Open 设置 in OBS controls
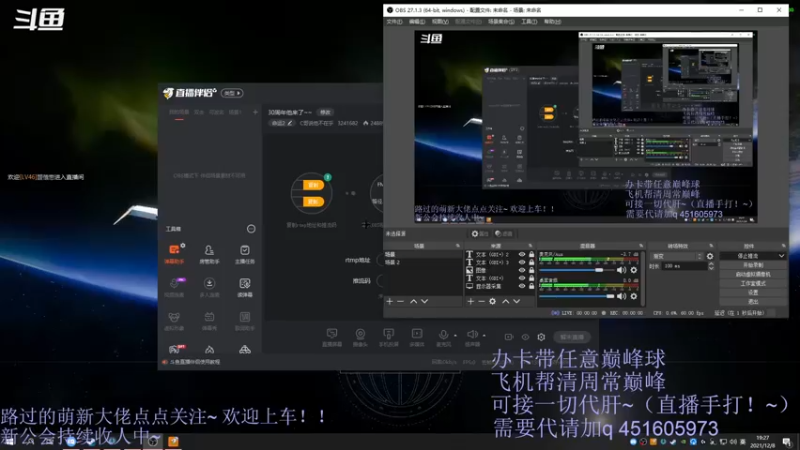Screen dimensions: 800x450 [753, 293]
